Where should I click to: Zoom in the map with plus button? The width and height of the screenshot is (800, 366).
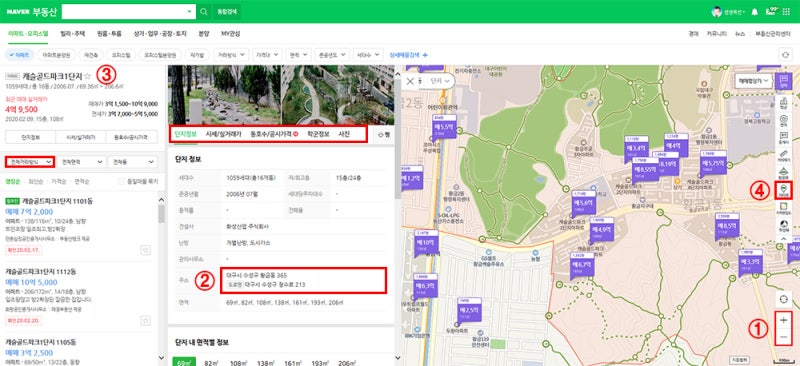pos(783,320)
